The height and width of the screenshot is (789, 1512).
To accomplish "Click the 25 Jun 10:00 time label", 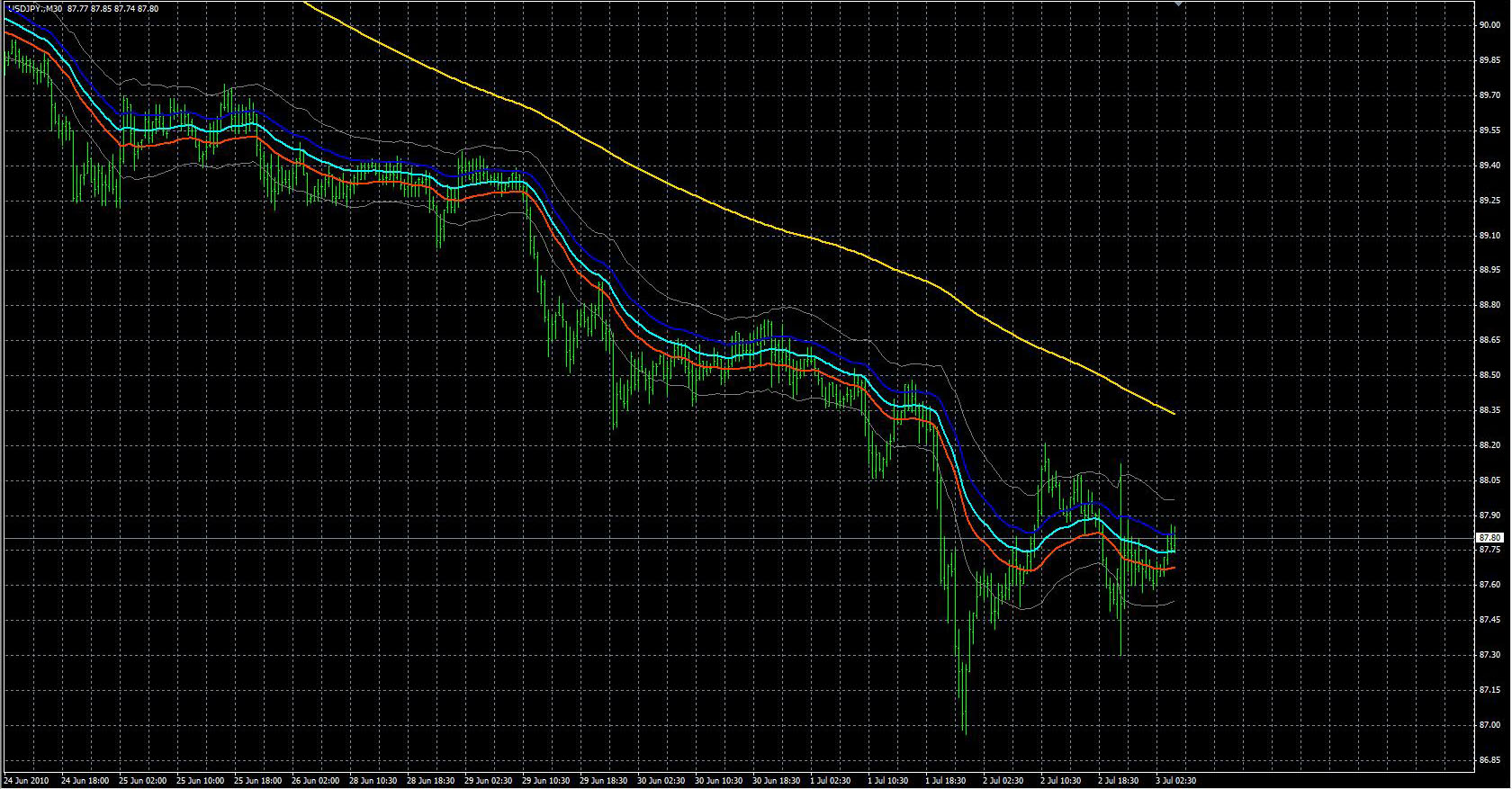I will pos(201,781).
